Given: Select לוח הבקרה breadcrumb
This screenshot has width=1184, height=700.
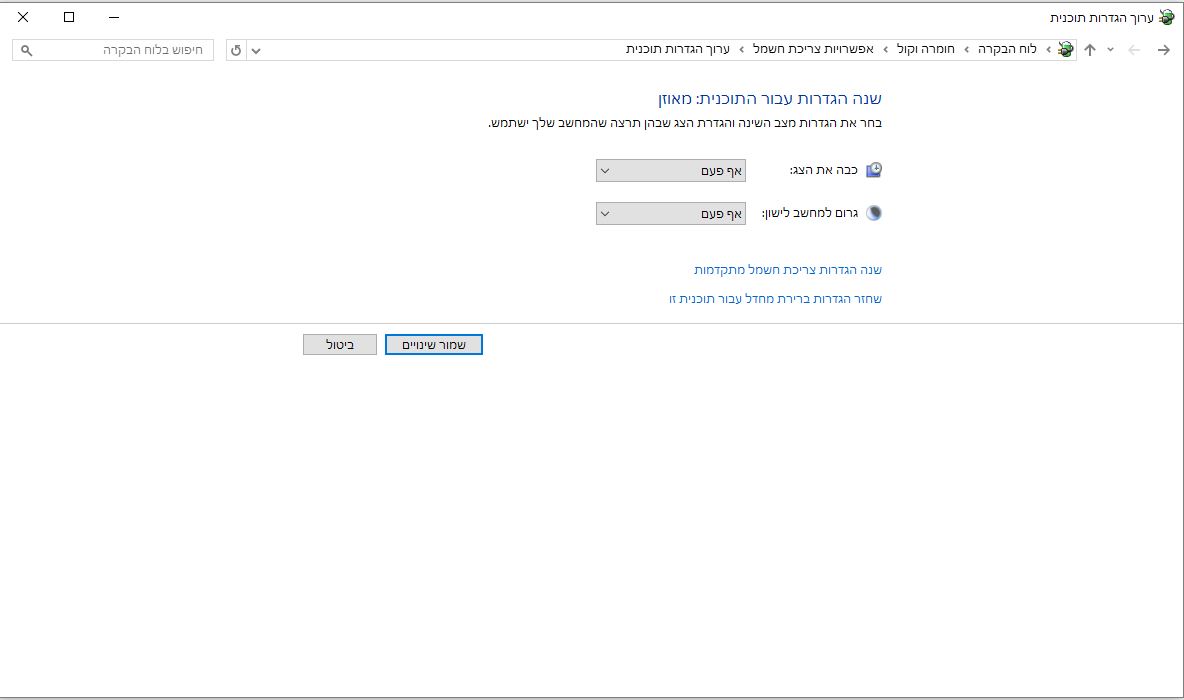Looking at the screenshot, I should (1007, 49).
